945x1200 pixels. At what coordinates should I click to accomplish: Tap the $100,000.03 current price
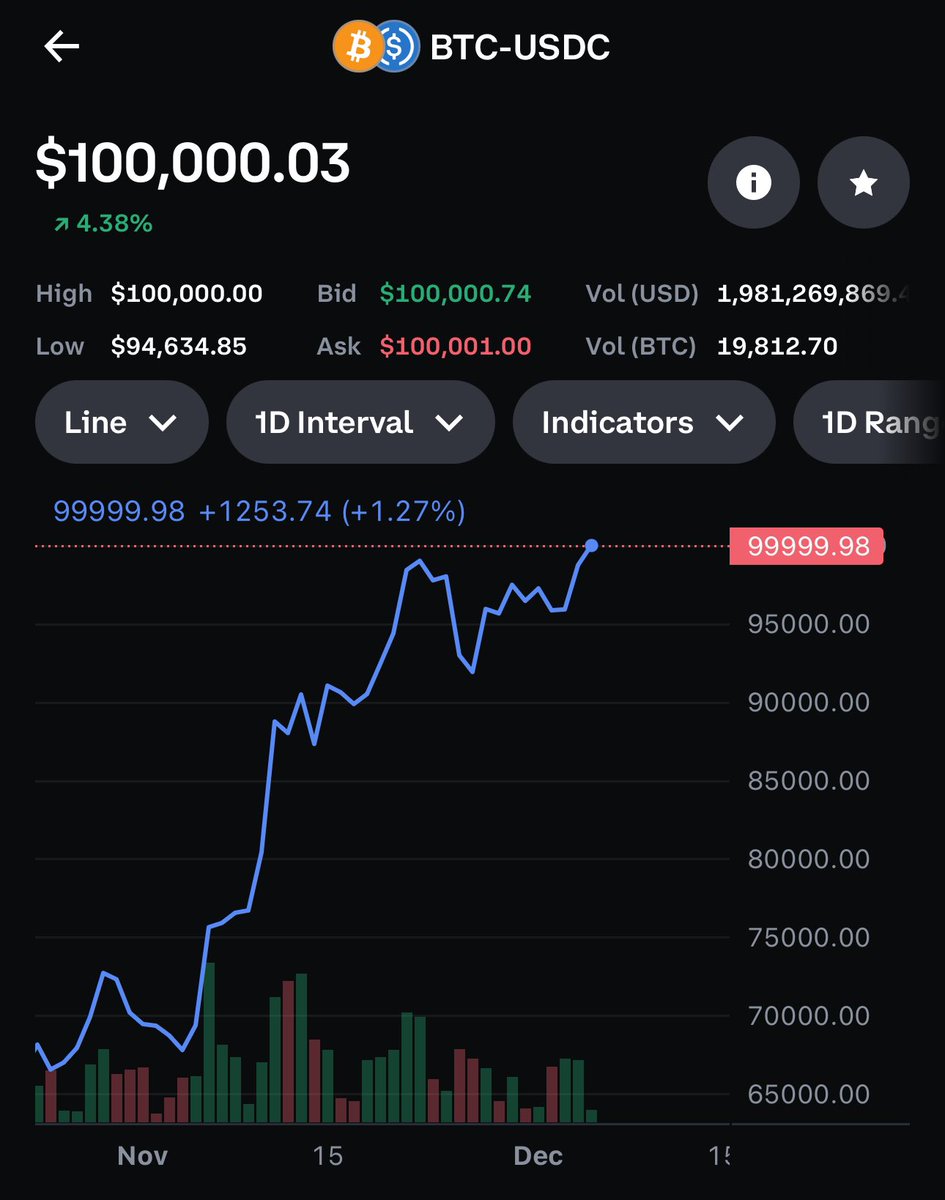click(x=193, y=163)
